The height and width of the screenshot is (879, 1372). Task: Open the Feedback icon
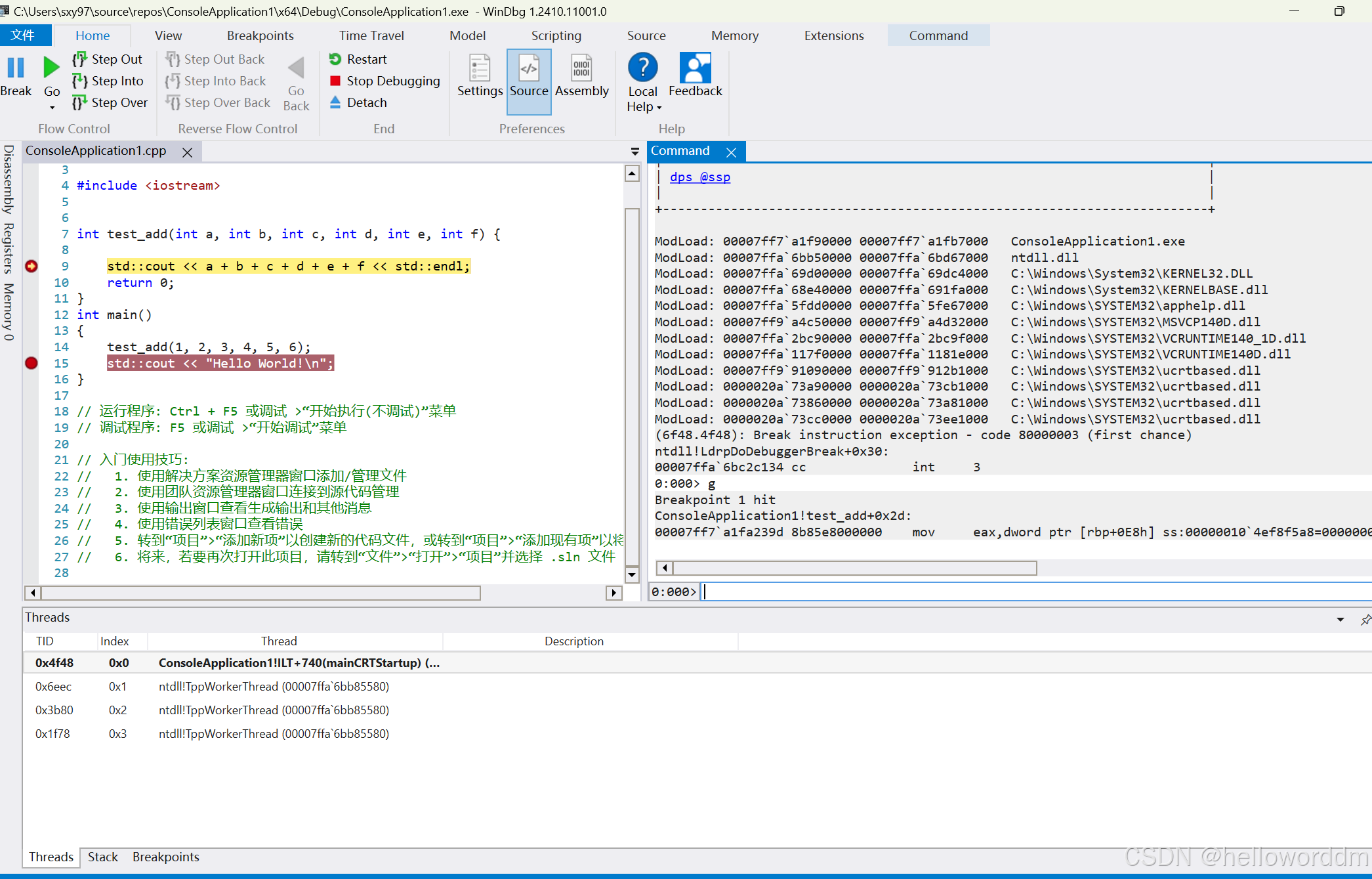695,68
